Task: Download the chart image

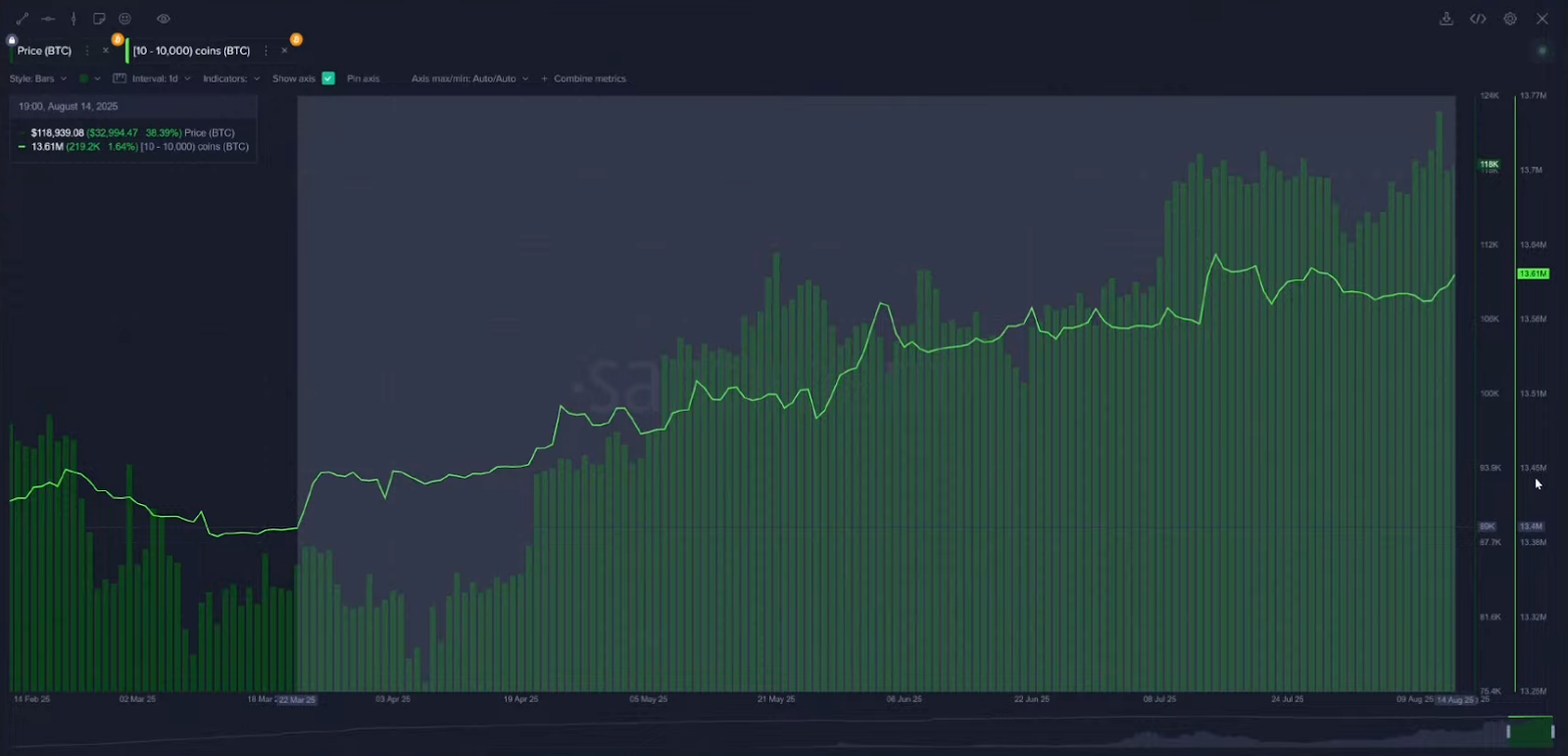Action: pos(1445,19)
